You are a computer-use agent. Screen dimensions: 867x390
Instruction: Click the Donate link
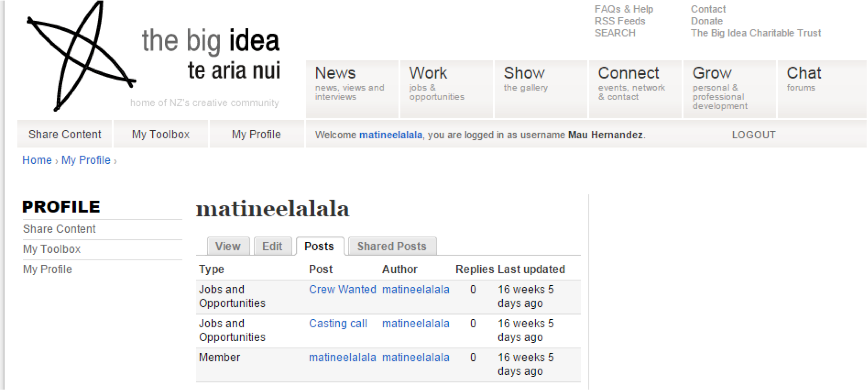(x=707, y=21)
